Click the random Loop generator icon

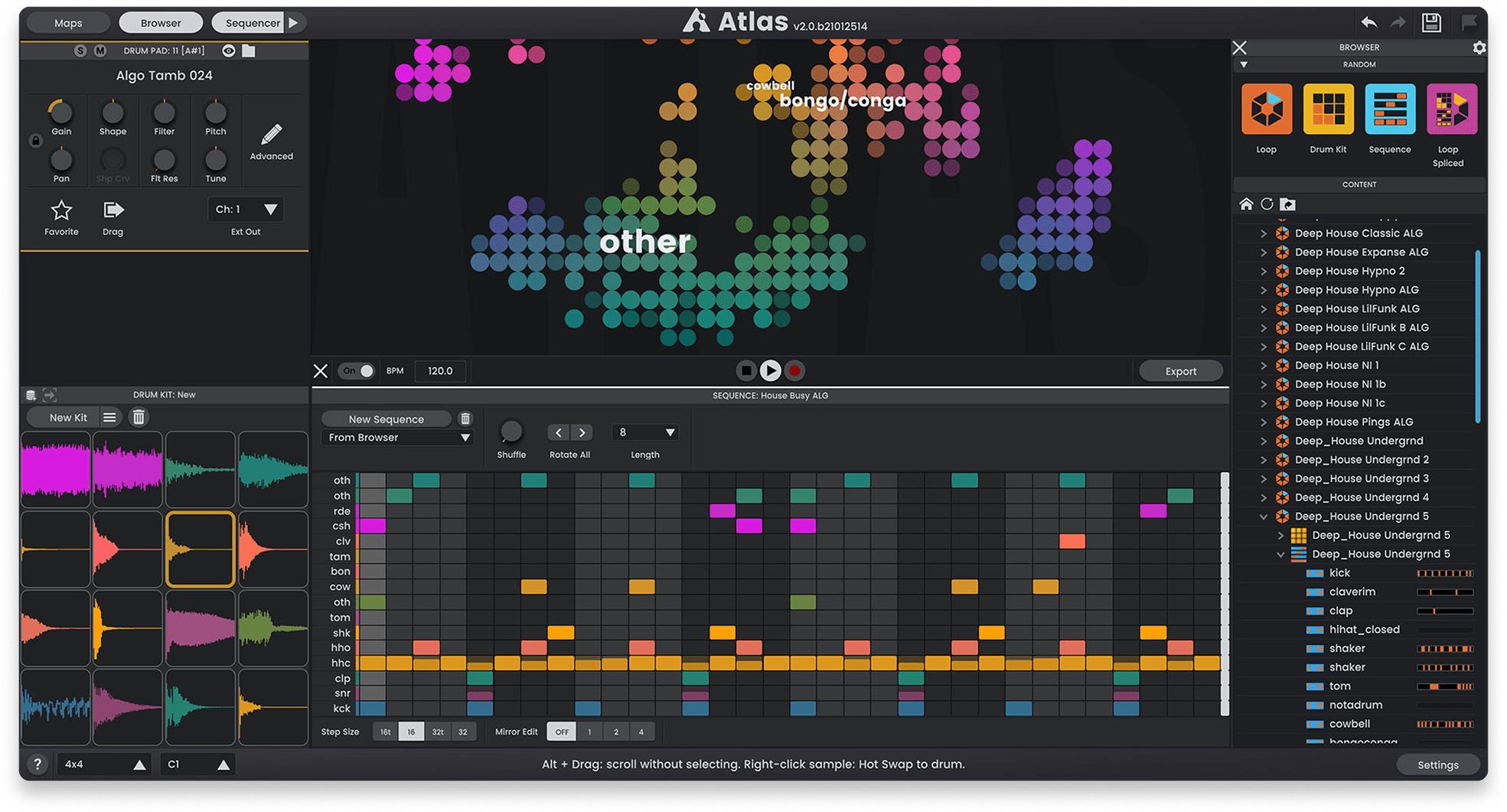tap(1266, 109)
